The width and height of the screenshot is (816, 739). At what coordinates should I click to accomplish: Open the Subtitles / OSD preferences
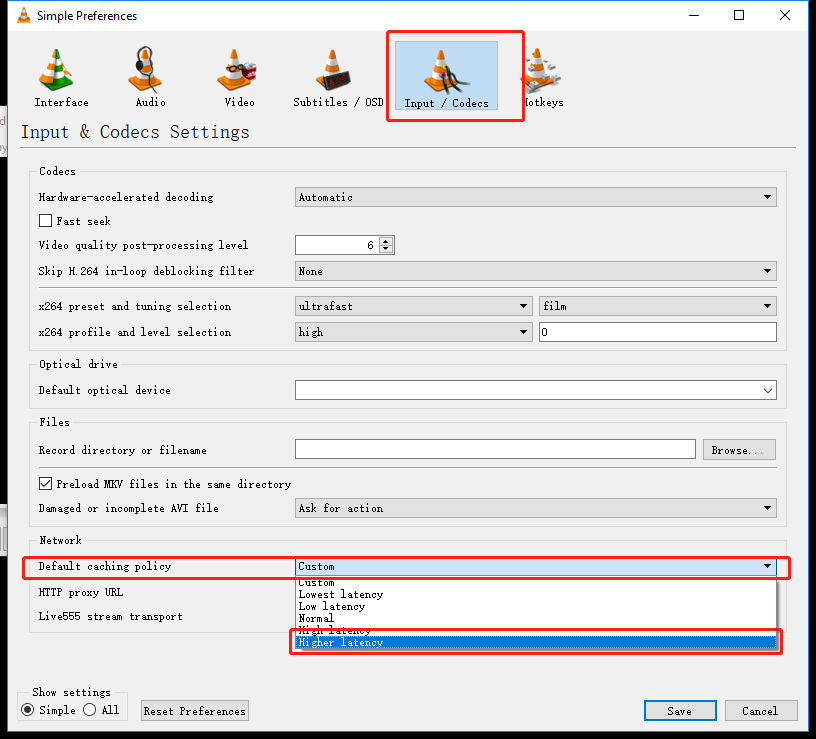[x=338, y=77]
